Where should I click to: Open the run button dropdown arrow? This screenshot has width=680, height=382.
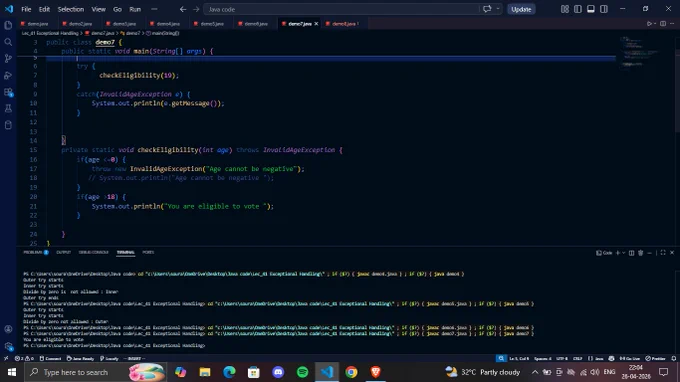tap(655, 24)
